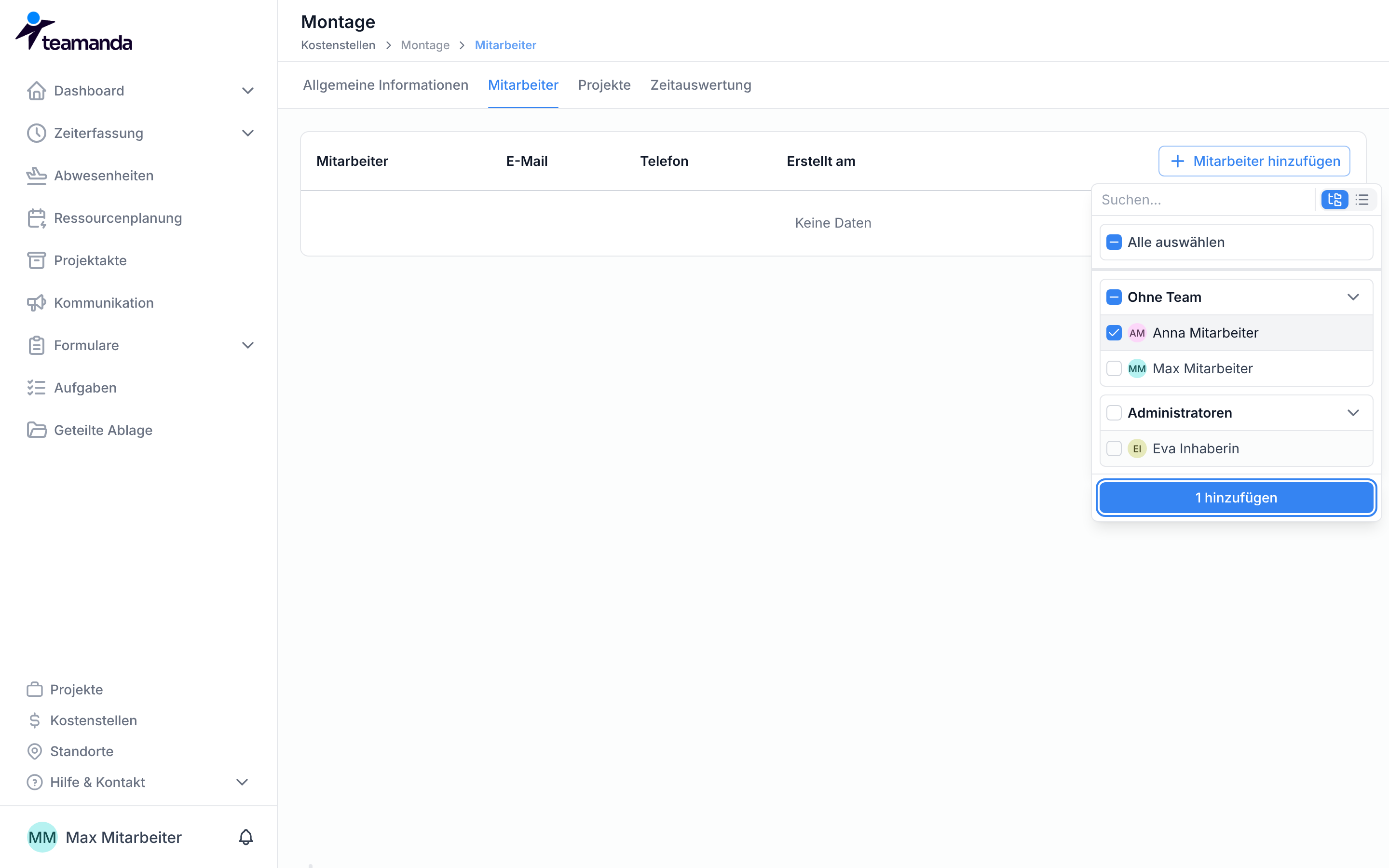
Task: Click the 1 hinzufügen button
Action: click(1236, 498)
